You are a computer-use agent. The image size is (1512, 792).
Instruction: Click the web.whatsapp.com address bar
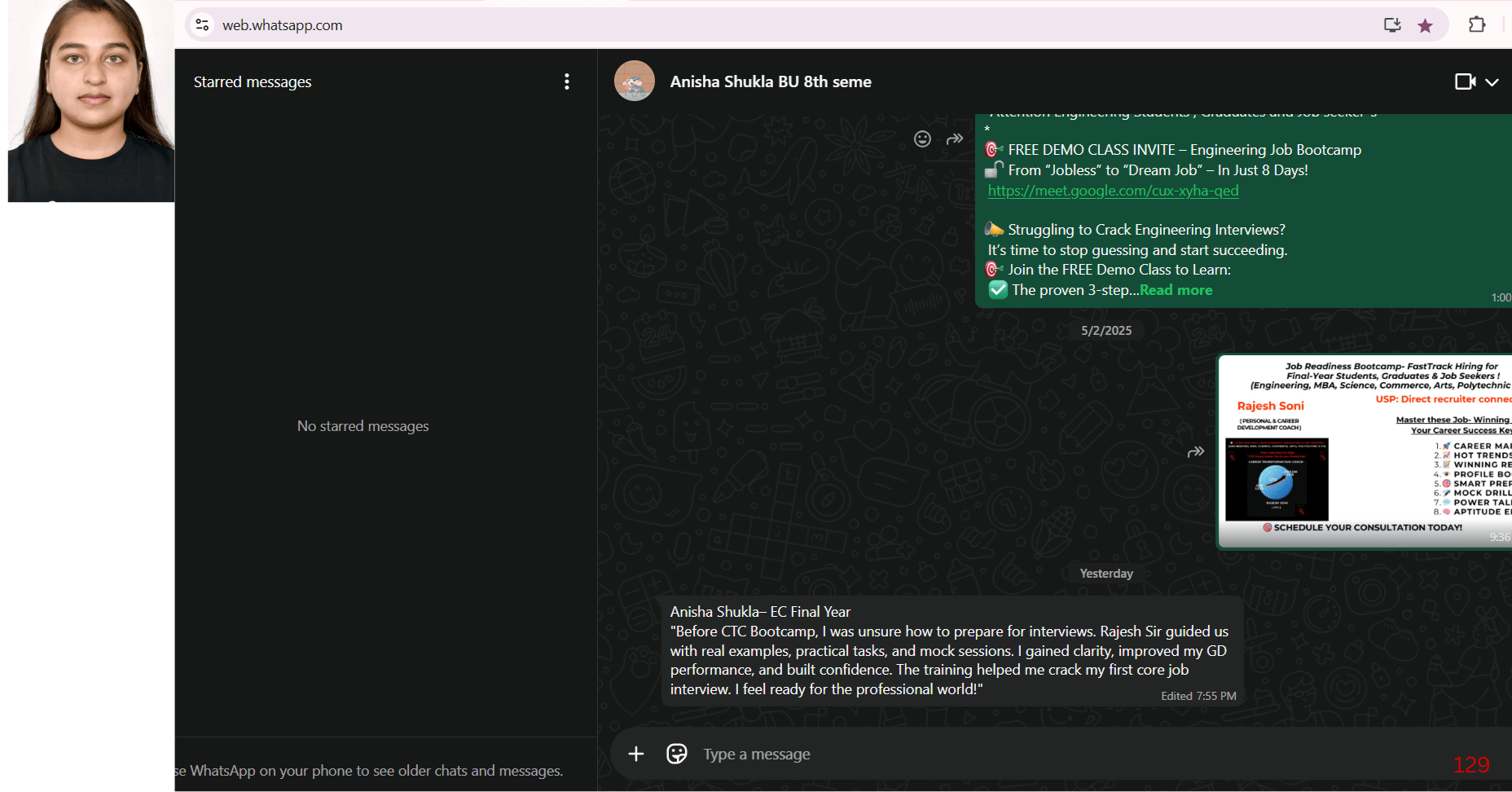click(733, 25)
